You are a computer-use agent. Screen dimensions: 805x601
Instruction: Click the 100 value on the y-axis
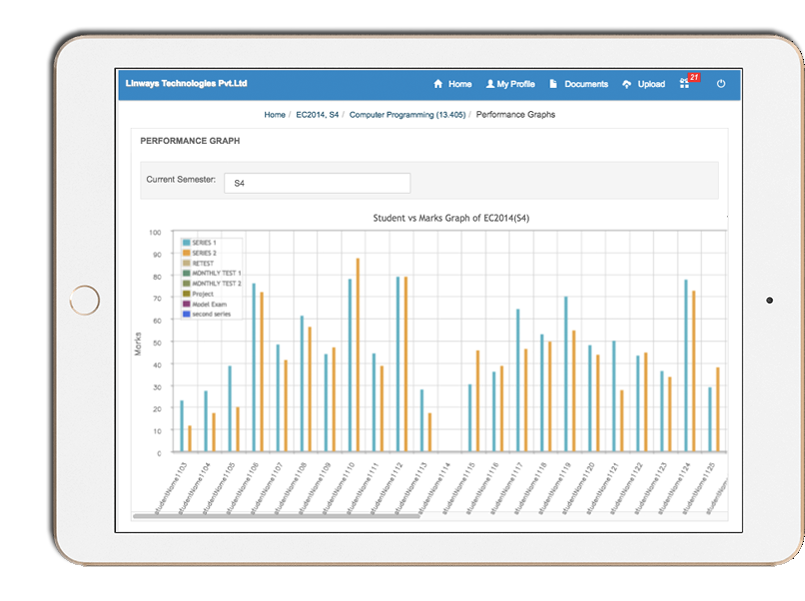(155, 232)
